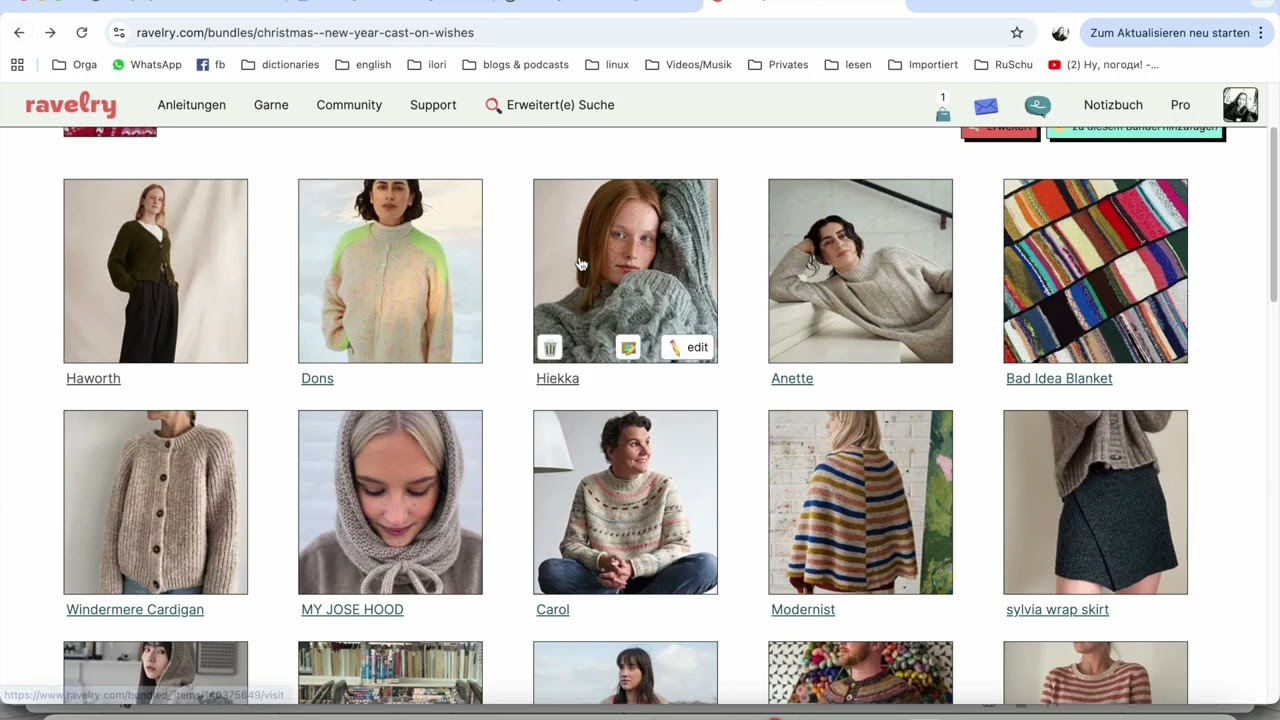
Task: Open the Haworth pattern link
Action: pos(93,378)
